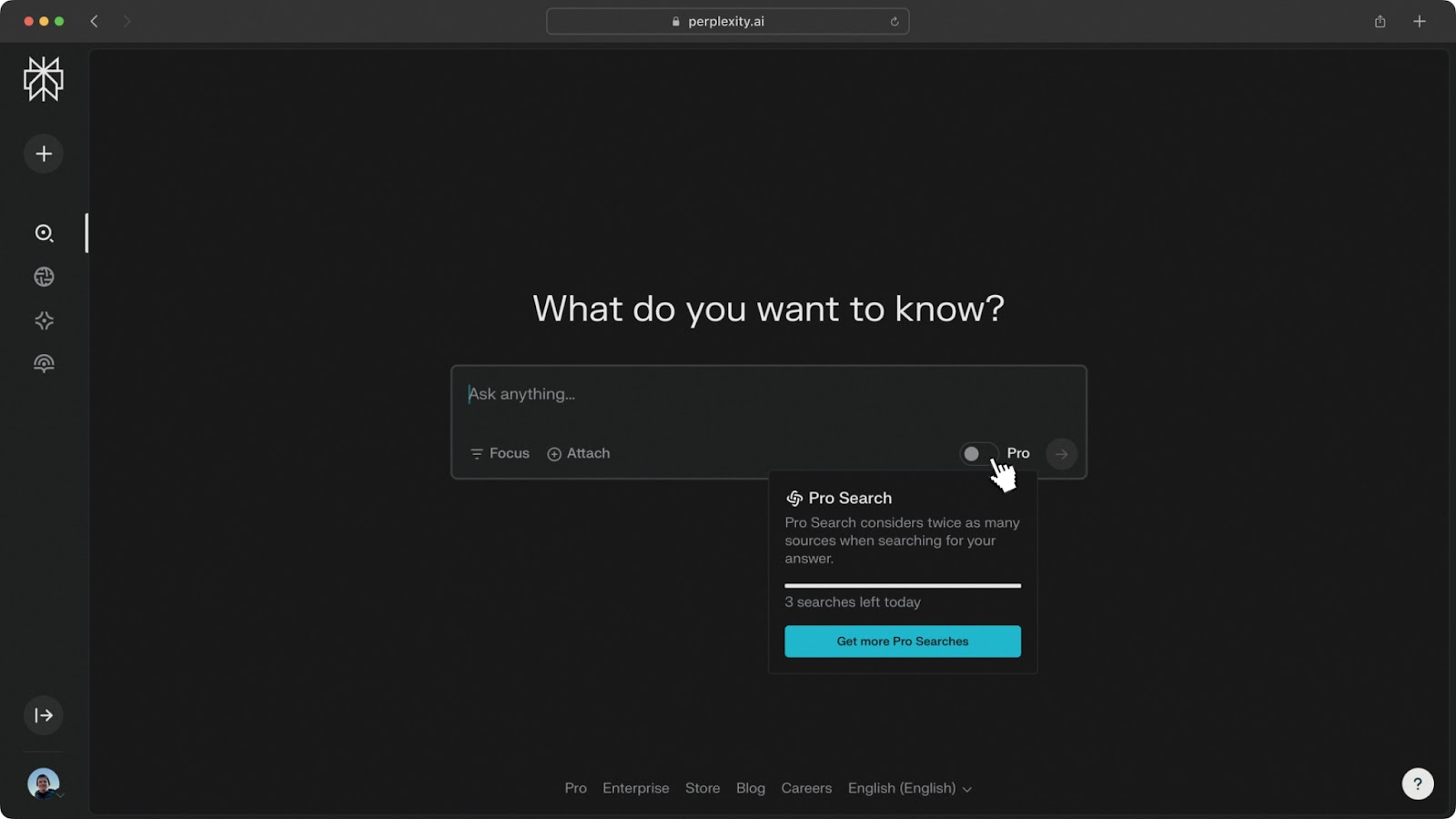Toggle the Pro search switch on
This screenshot has height=819, width=1456.
(x=978, y=453)
